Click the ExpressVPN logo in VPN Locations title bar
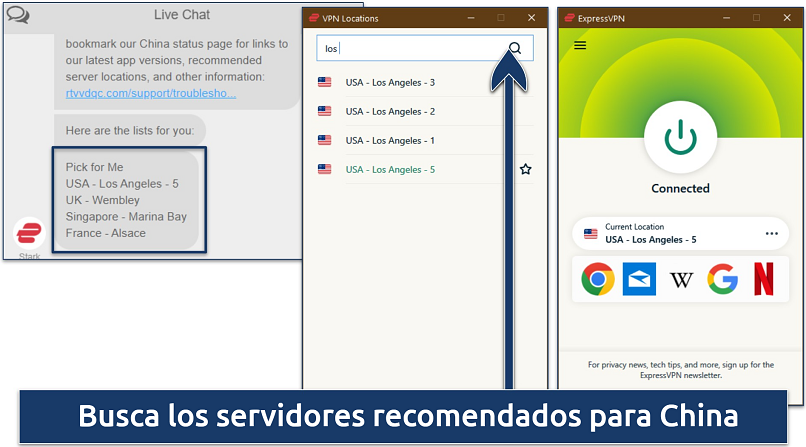The width and height of the screenshot is (806, 447). click(x=314, y=18)
